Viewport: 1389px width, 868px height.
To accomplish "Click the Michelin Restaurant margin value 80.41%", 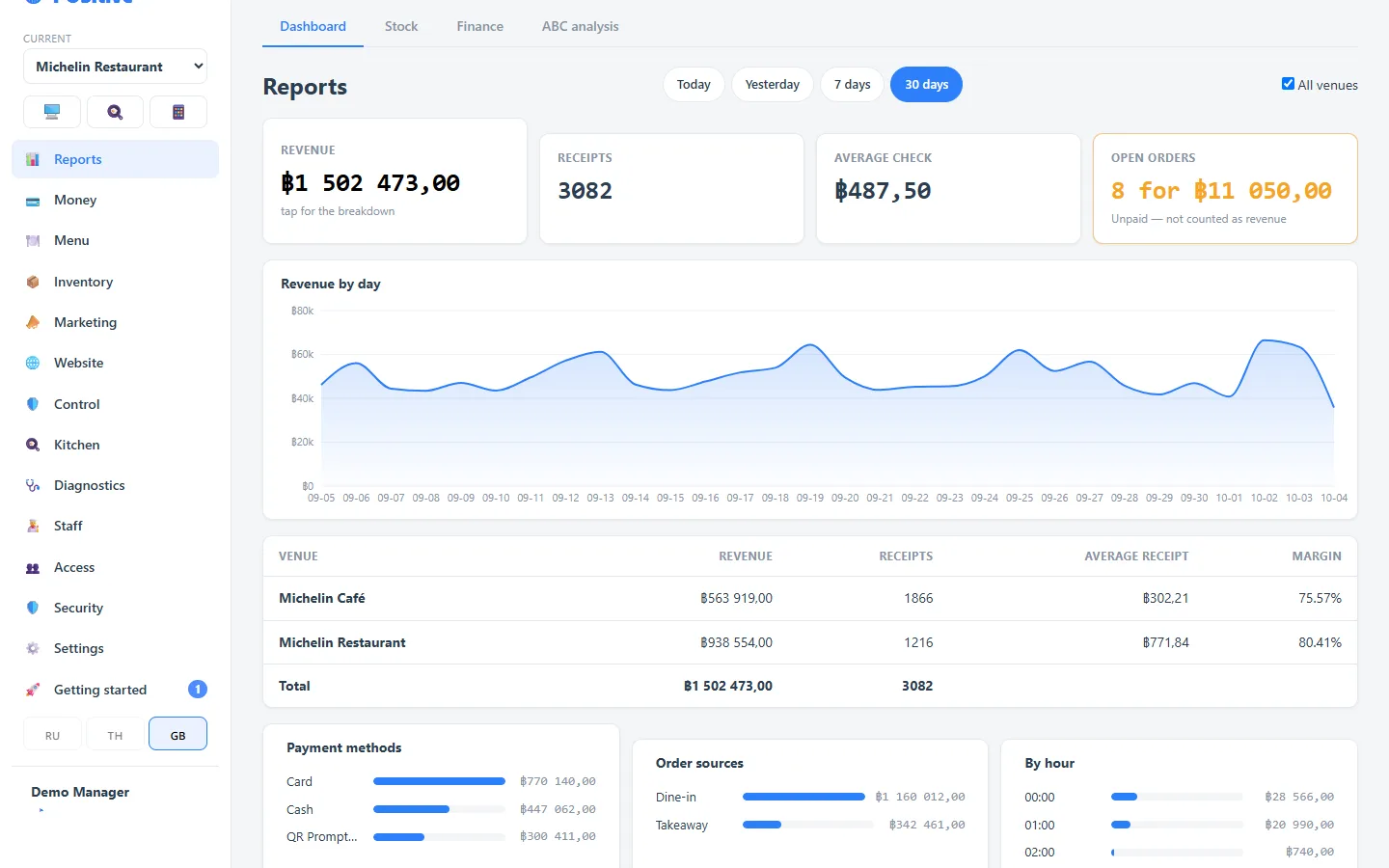I will click(1320, 642).
